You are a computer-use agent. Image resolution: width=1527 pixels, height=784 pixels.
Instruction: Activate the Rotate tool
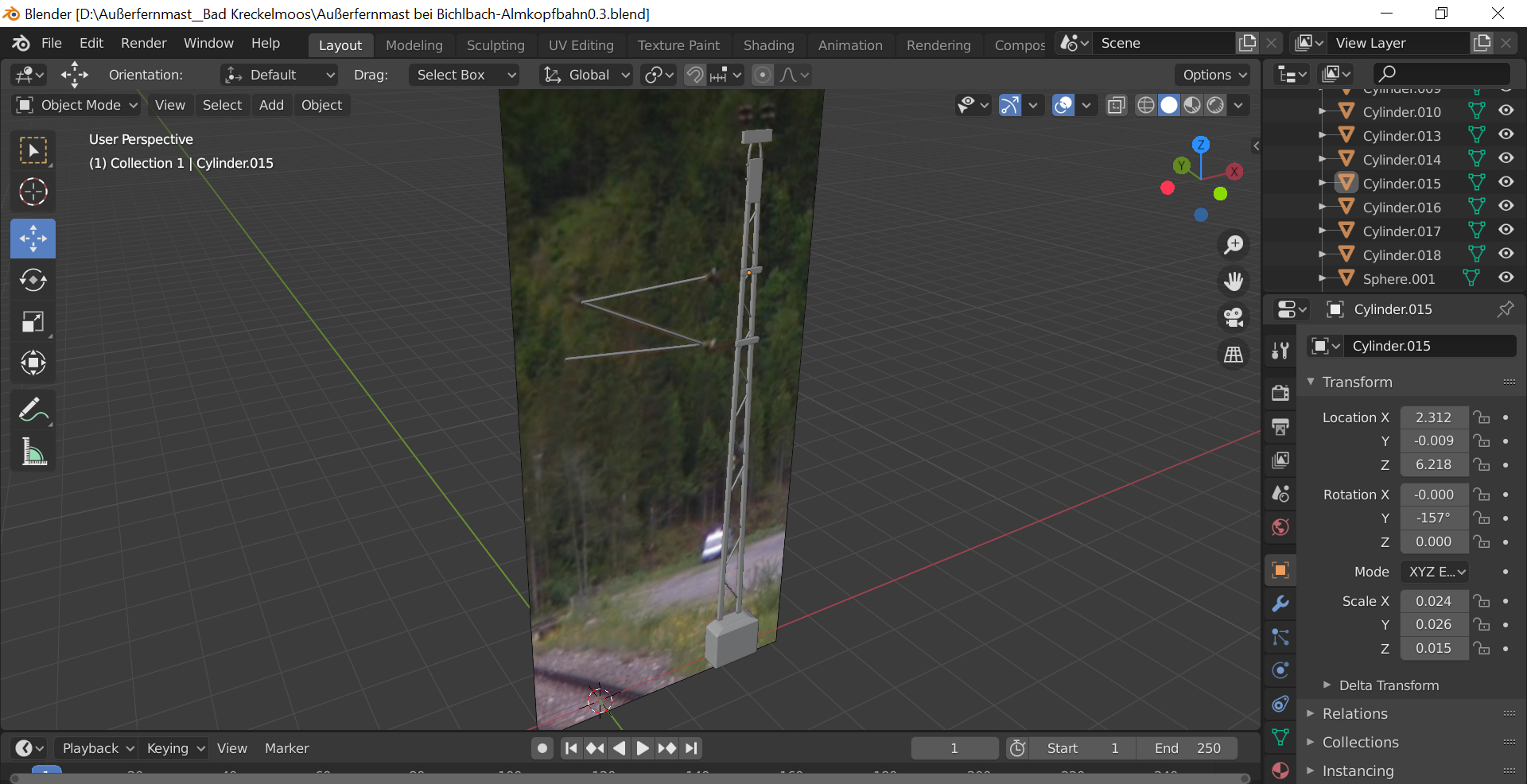pyautogui.click(x=33, y=280)
